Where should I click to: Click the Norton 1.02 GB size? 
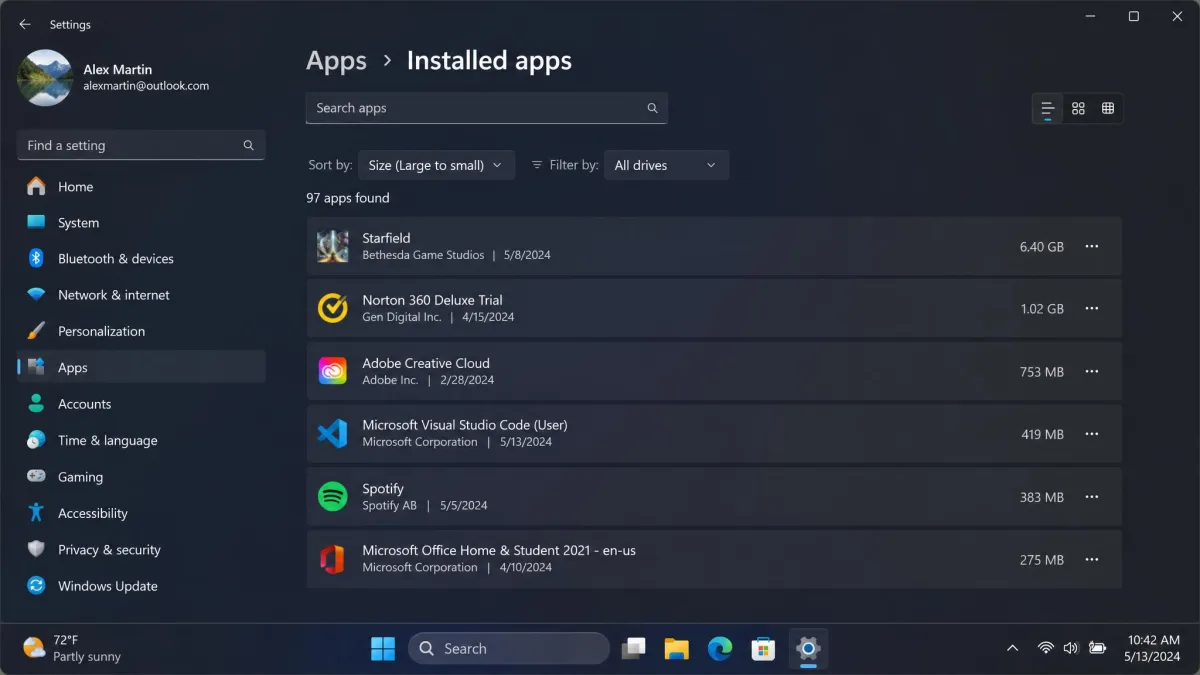(1042, 309)
